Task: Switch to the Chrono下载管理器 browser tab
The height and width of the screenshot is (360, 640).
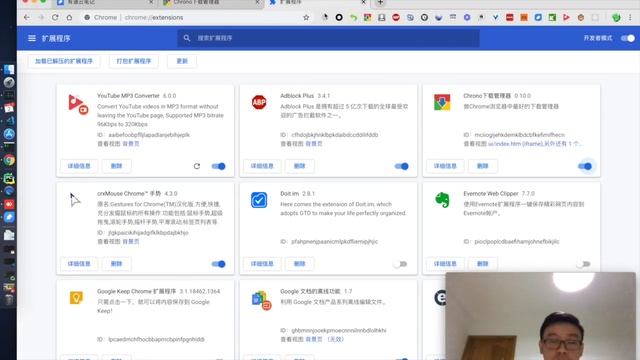Action: 210,3
